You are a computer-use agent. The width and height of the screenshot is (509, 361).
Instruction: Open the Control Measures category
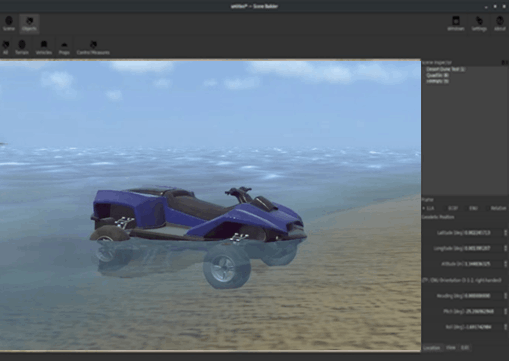pos(93,48)
